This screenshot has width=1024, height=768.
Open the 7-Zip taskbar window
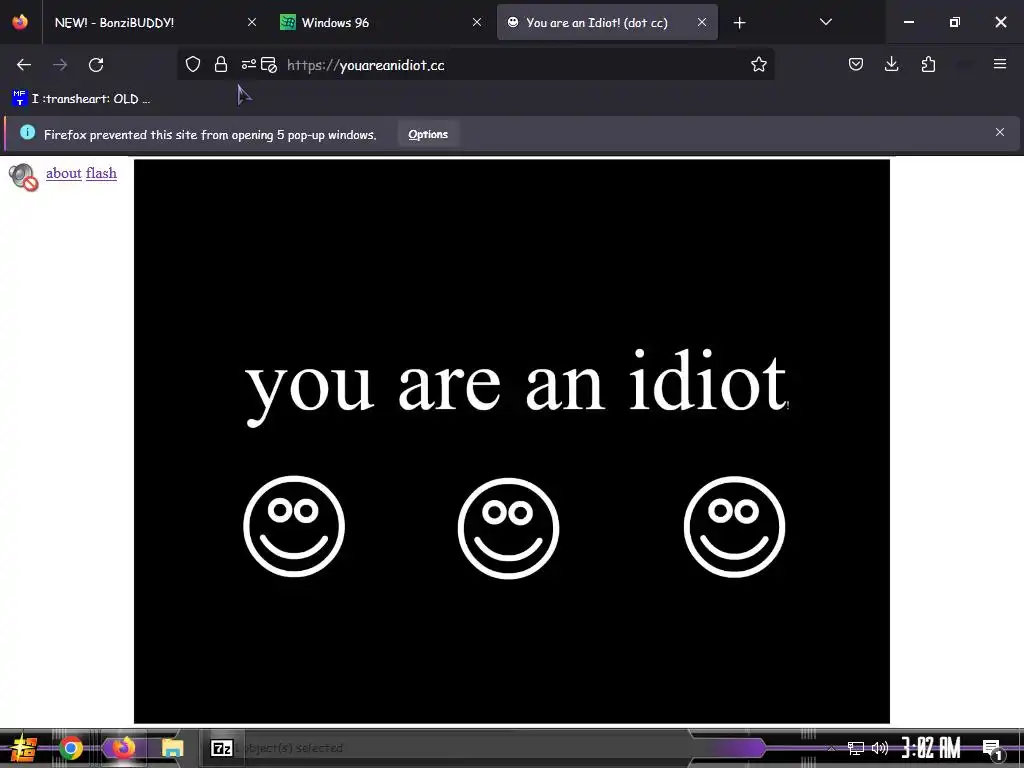[x=221, y=748]
